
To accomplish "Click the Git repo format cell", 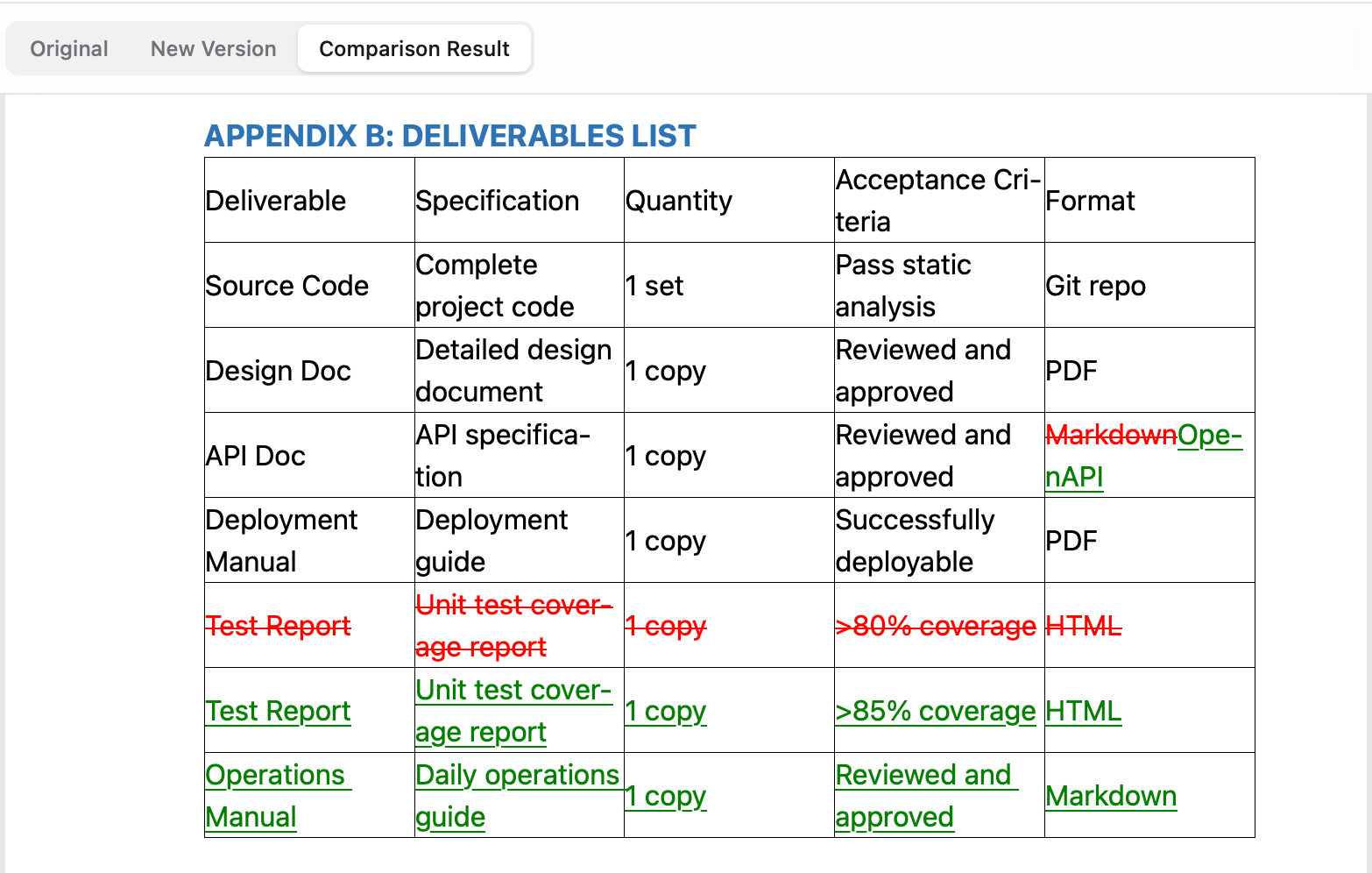I will coord(1149,286).
